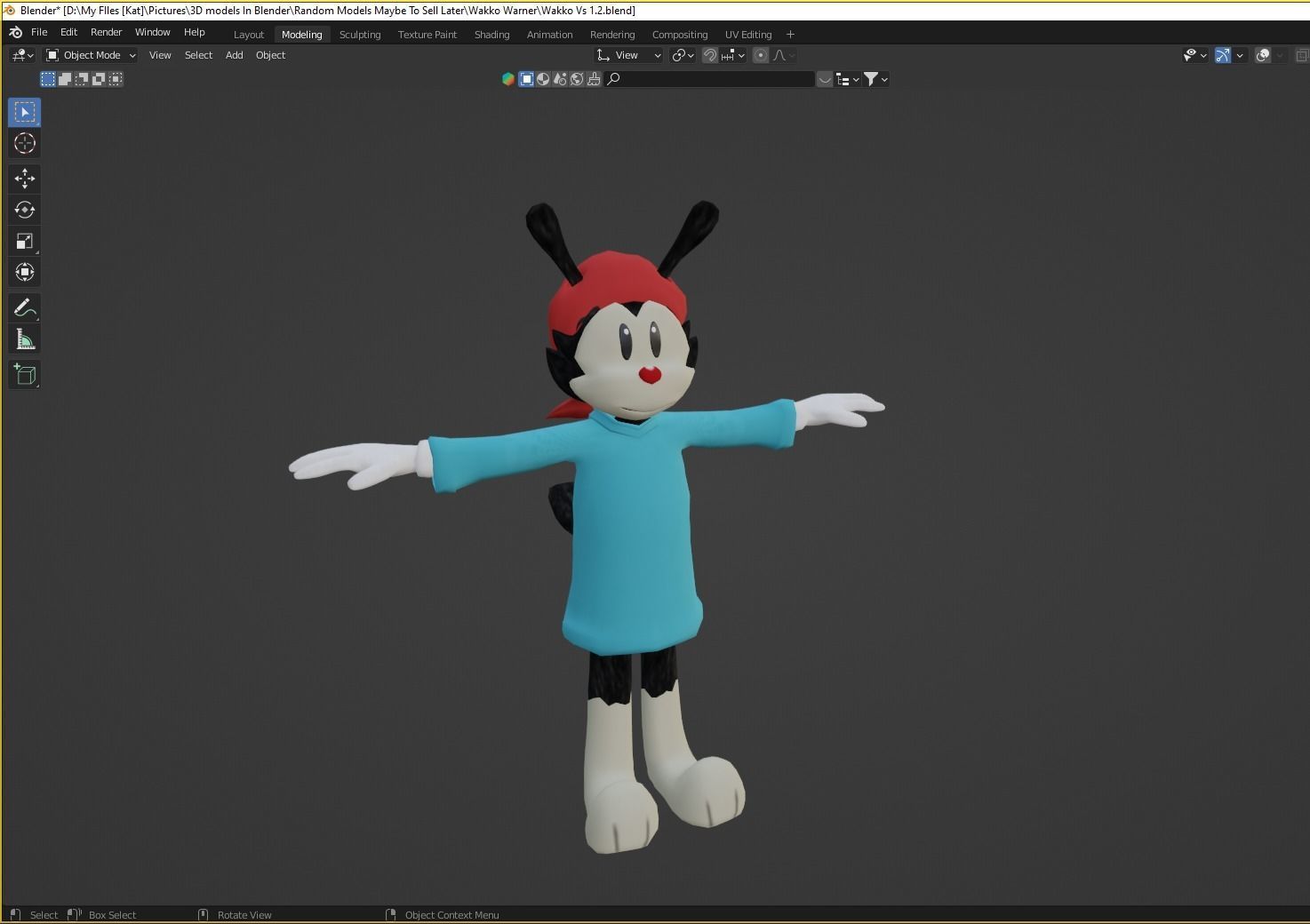This screenshot has height=924, width=1310.
Task: Click the Modeling workspace tab
Action: pos(302,35)
